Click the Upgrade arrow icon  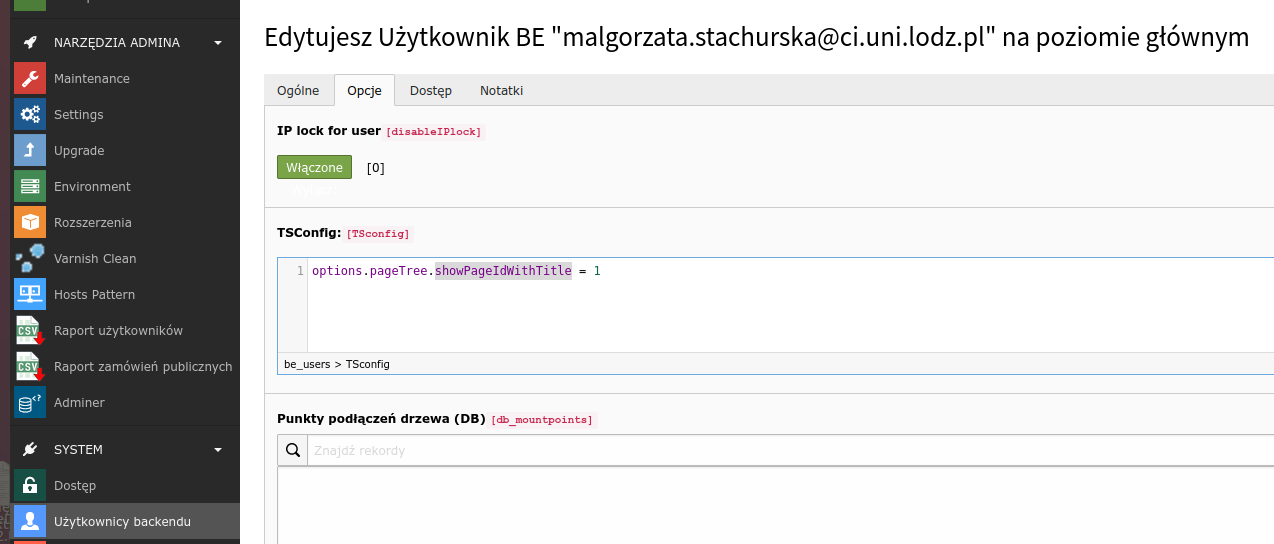(30, 150)
